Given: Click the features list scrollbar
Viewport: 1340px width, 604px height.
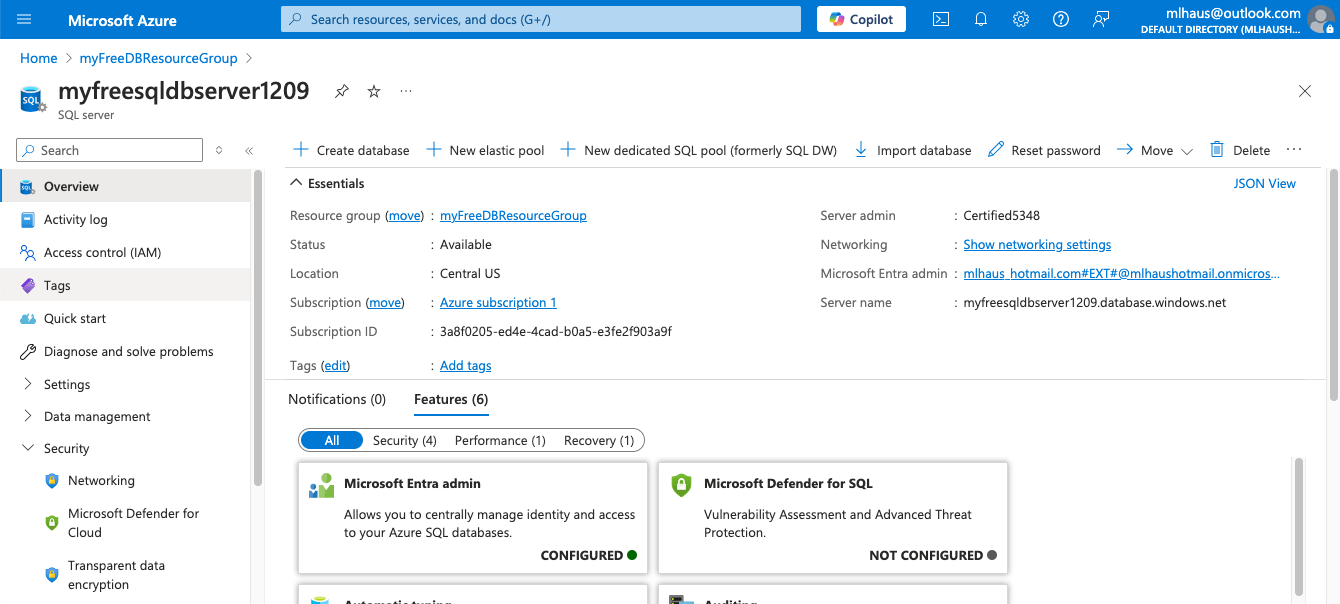Looking at the screenshot, I should 1300,525.
